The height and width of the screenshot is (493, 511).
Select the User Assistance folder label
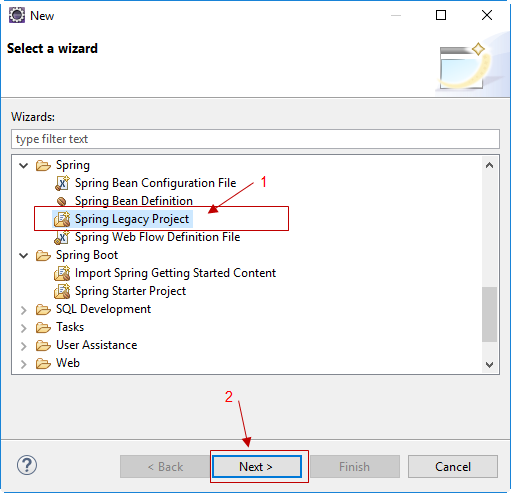[x=97, y=345]
